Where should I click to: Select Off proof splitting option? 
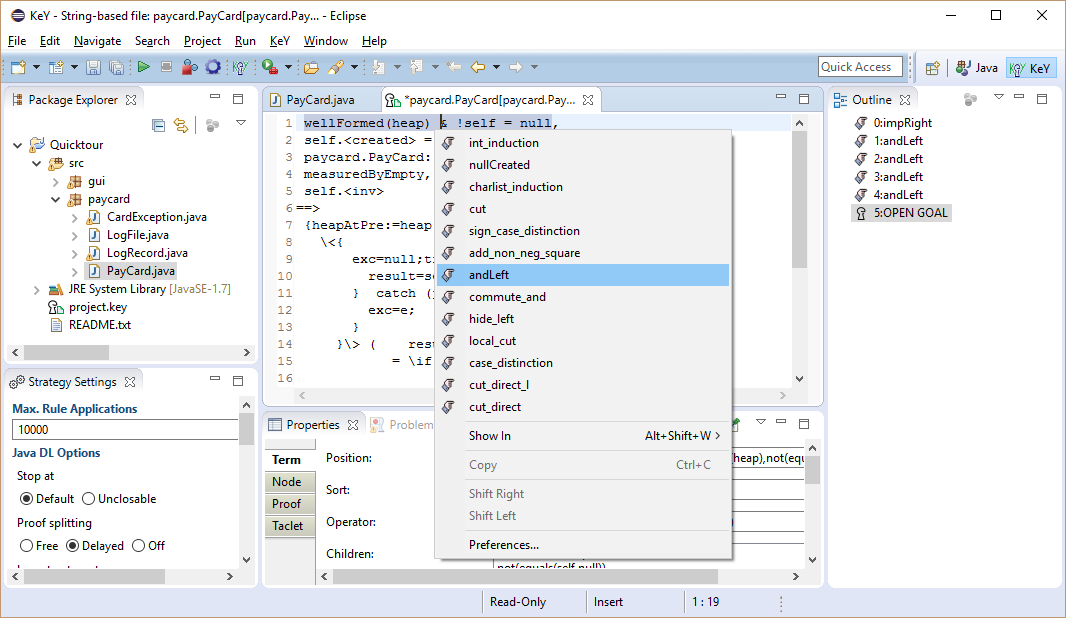[x=139, y=546]
